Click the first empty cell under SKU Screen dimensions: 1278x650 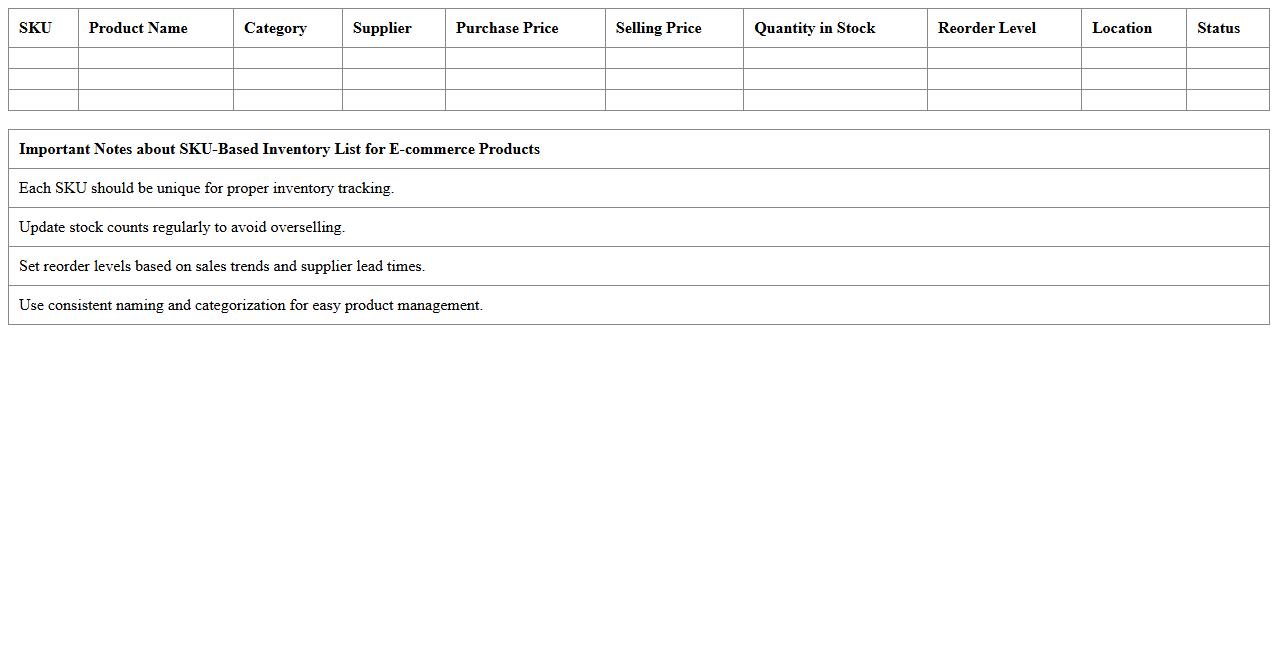43,58
